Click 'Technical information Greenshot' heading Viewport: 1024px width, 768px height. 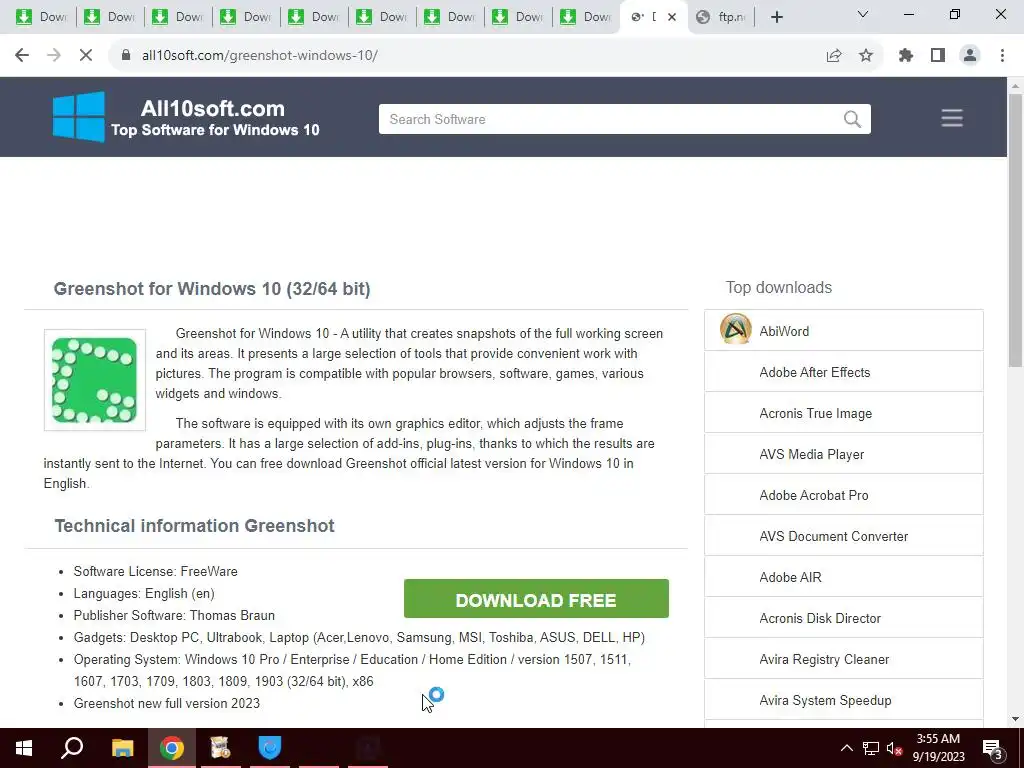click(194, 526)
